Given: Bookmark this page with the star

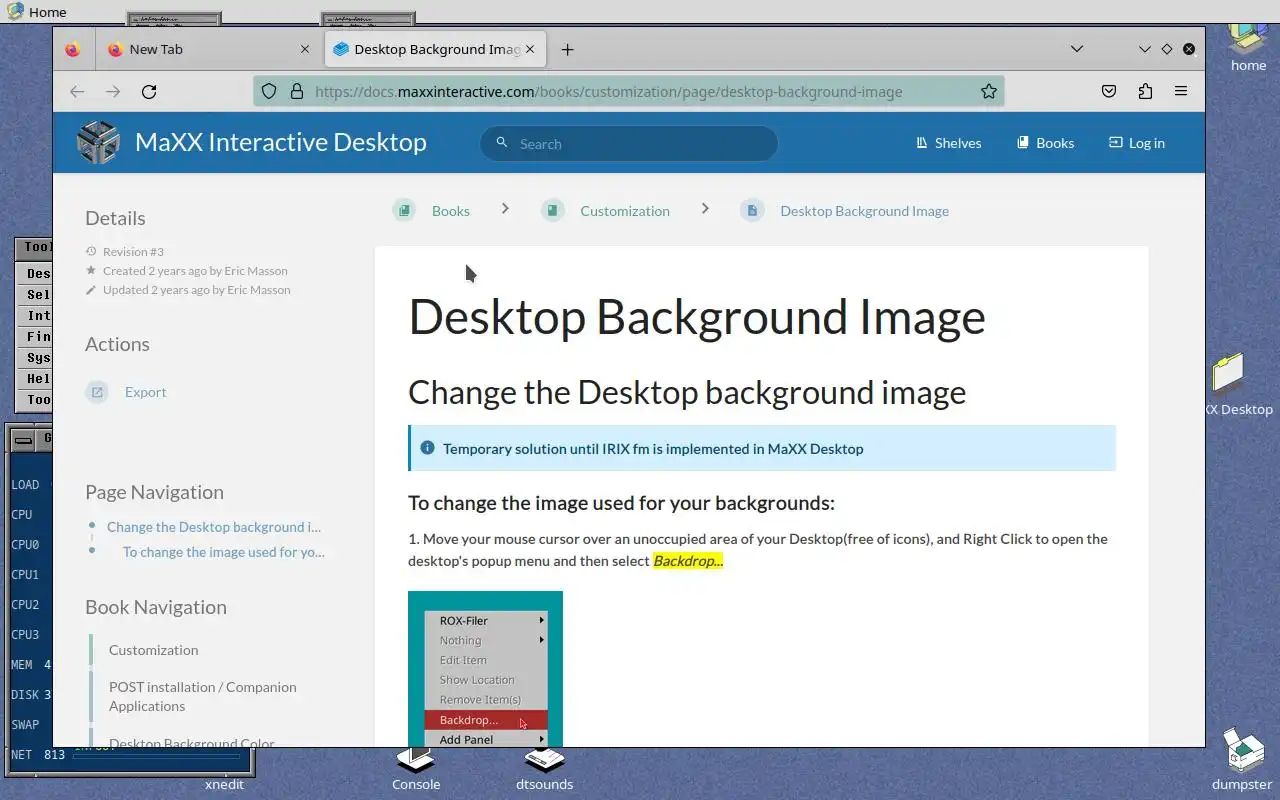Looking at the screenshot, I should coord(989,91).
